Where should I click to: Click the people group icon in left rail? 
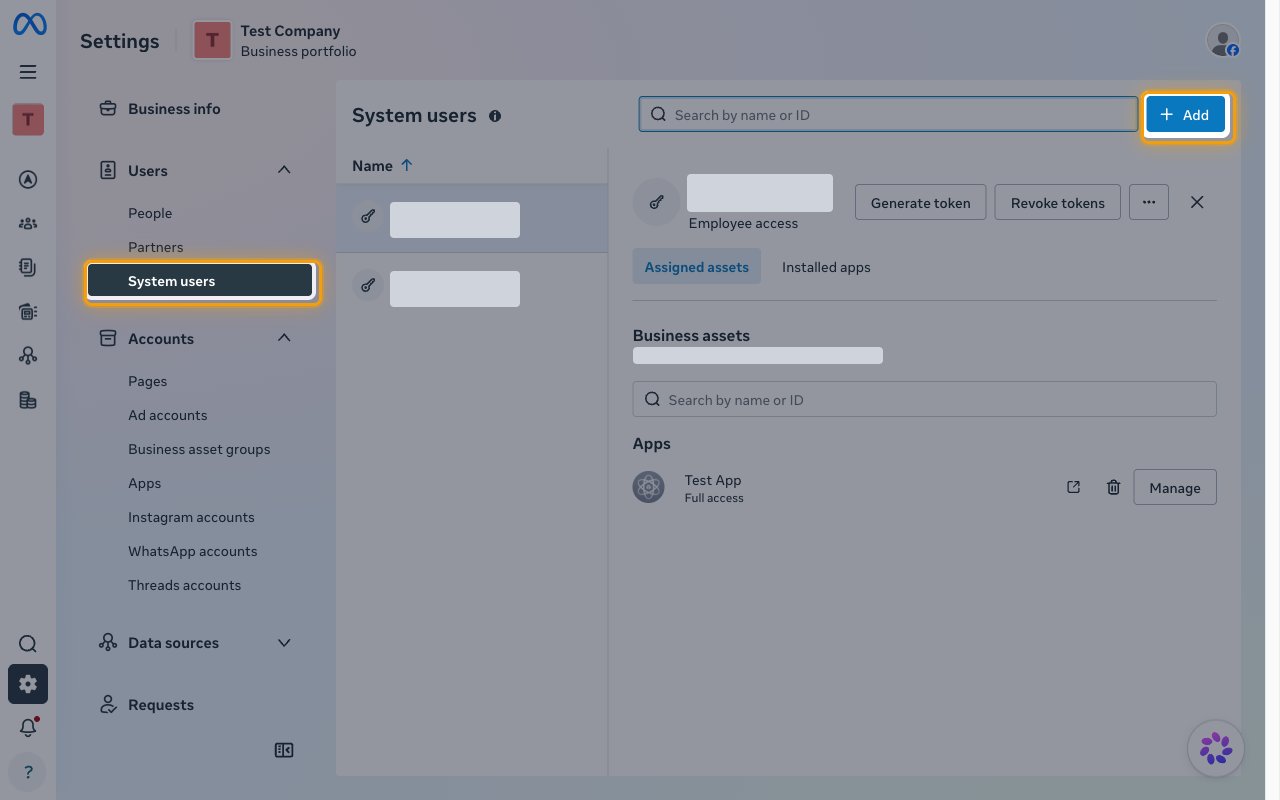click(x=28, y=224)
